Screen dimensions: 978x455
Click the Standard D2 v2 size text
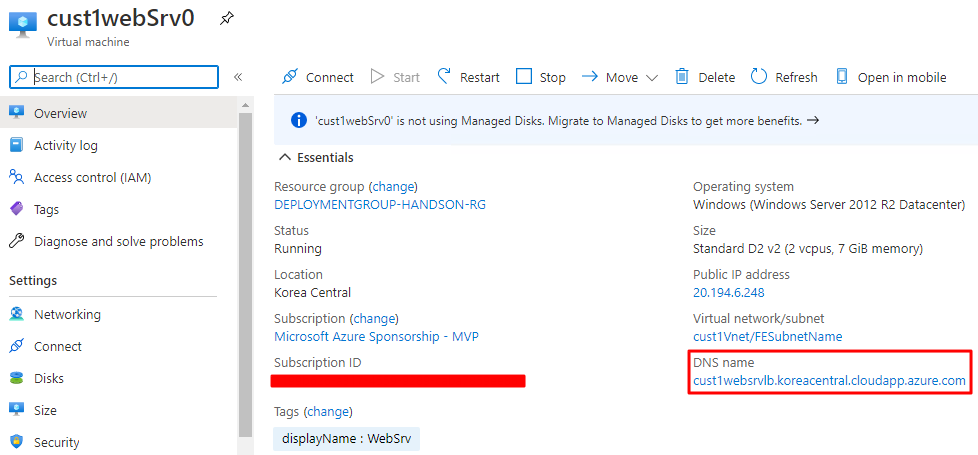click(808, 248)
